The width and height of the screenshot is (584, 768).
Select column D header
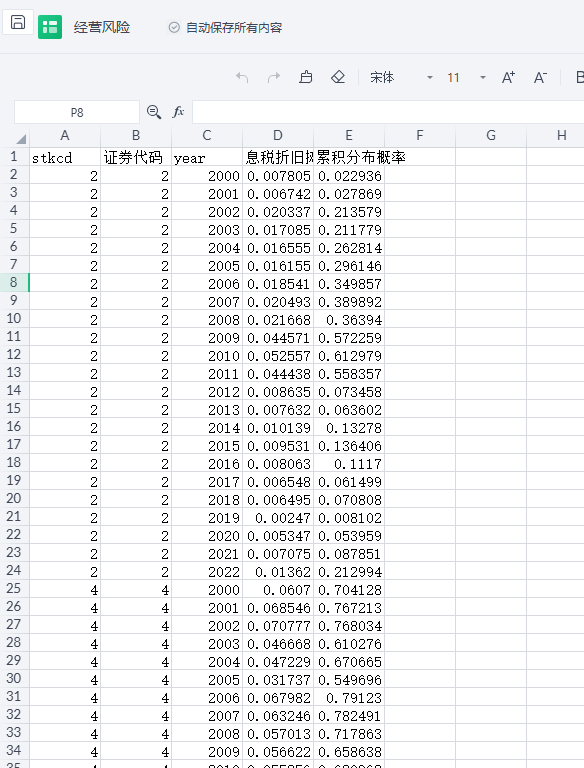278,136
